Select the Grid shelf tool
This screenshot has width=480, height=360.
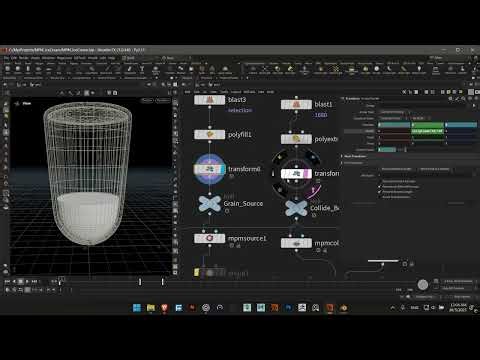click(49, 70)
